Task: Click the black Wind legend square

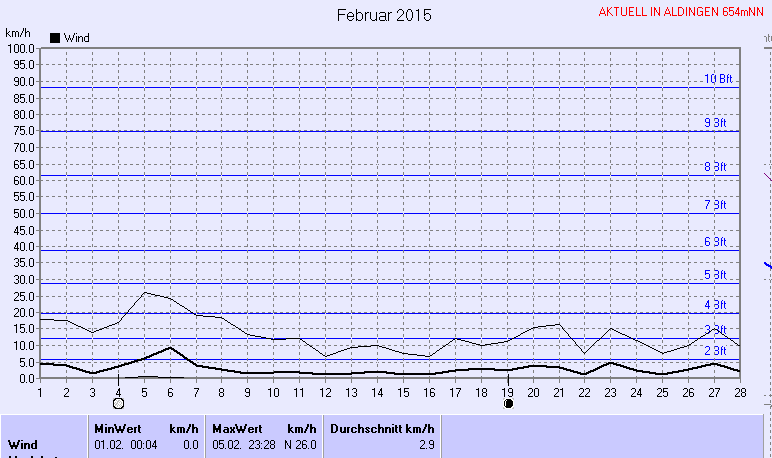Action: pyautogui.click(x=55, y=38)
